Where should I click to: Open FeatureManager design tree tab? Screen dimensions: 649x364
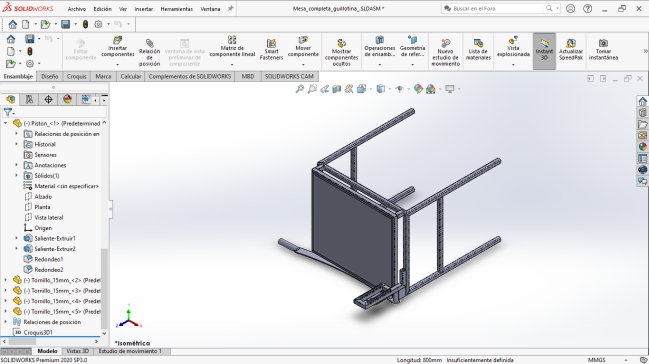[10, 99]
